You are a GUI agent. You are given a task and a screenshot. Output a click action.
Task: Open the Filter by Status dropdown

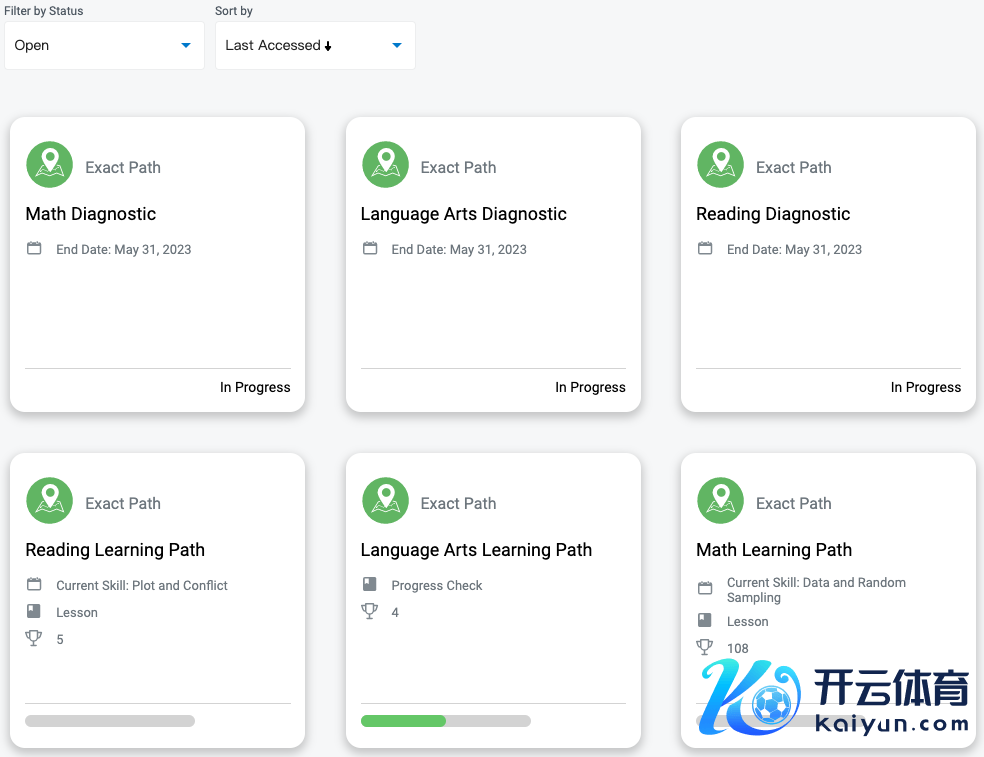click(104, 46)
